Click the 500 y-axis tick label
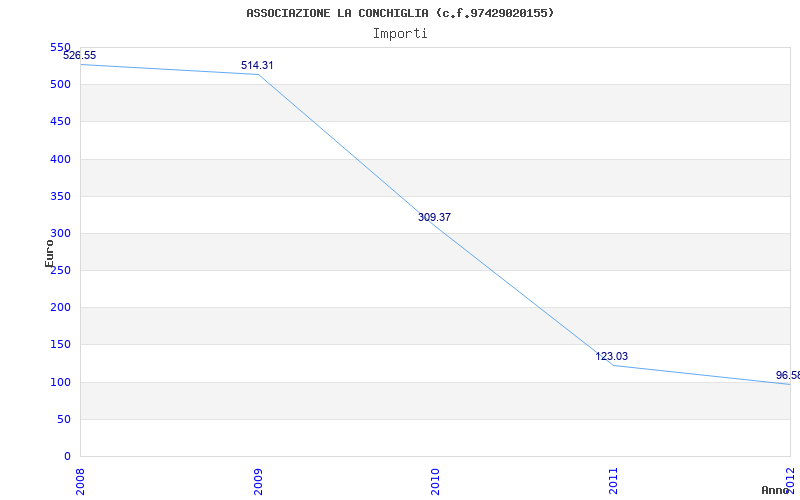 [60, 85]
